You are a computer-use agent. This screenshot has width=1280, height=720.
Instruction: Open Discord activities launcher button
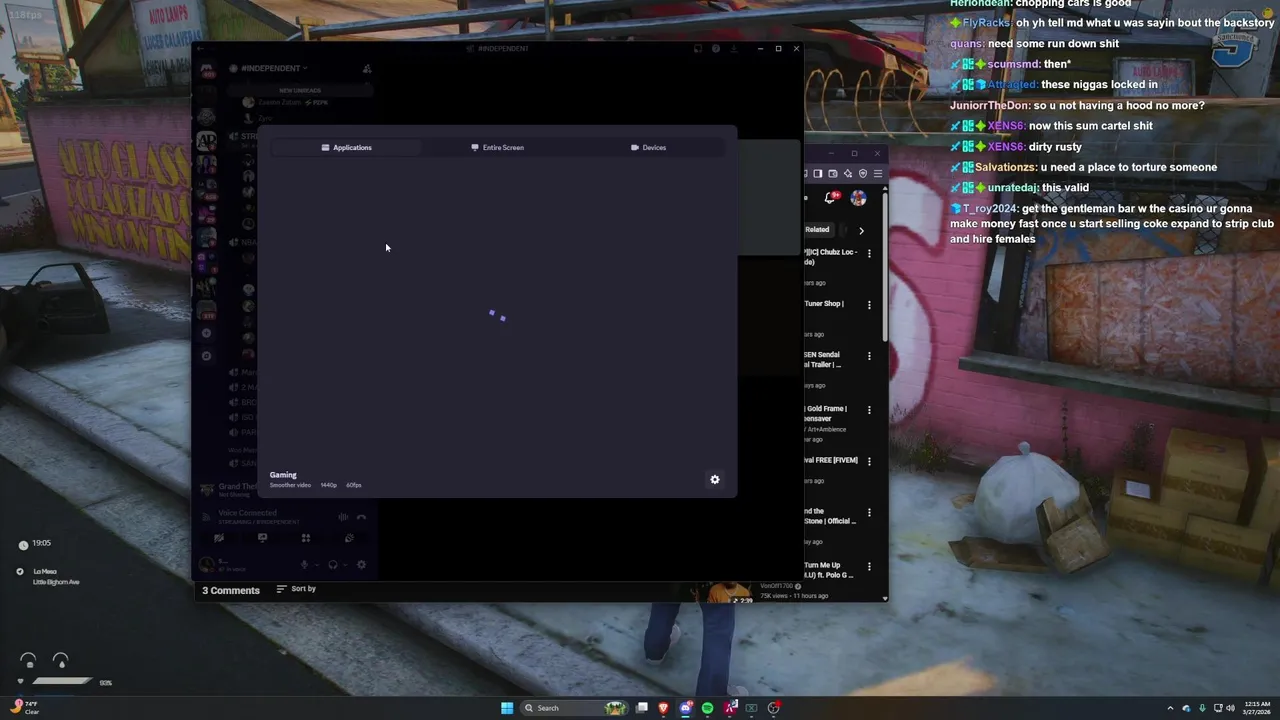pyautogui.click(x=306, y=538)
